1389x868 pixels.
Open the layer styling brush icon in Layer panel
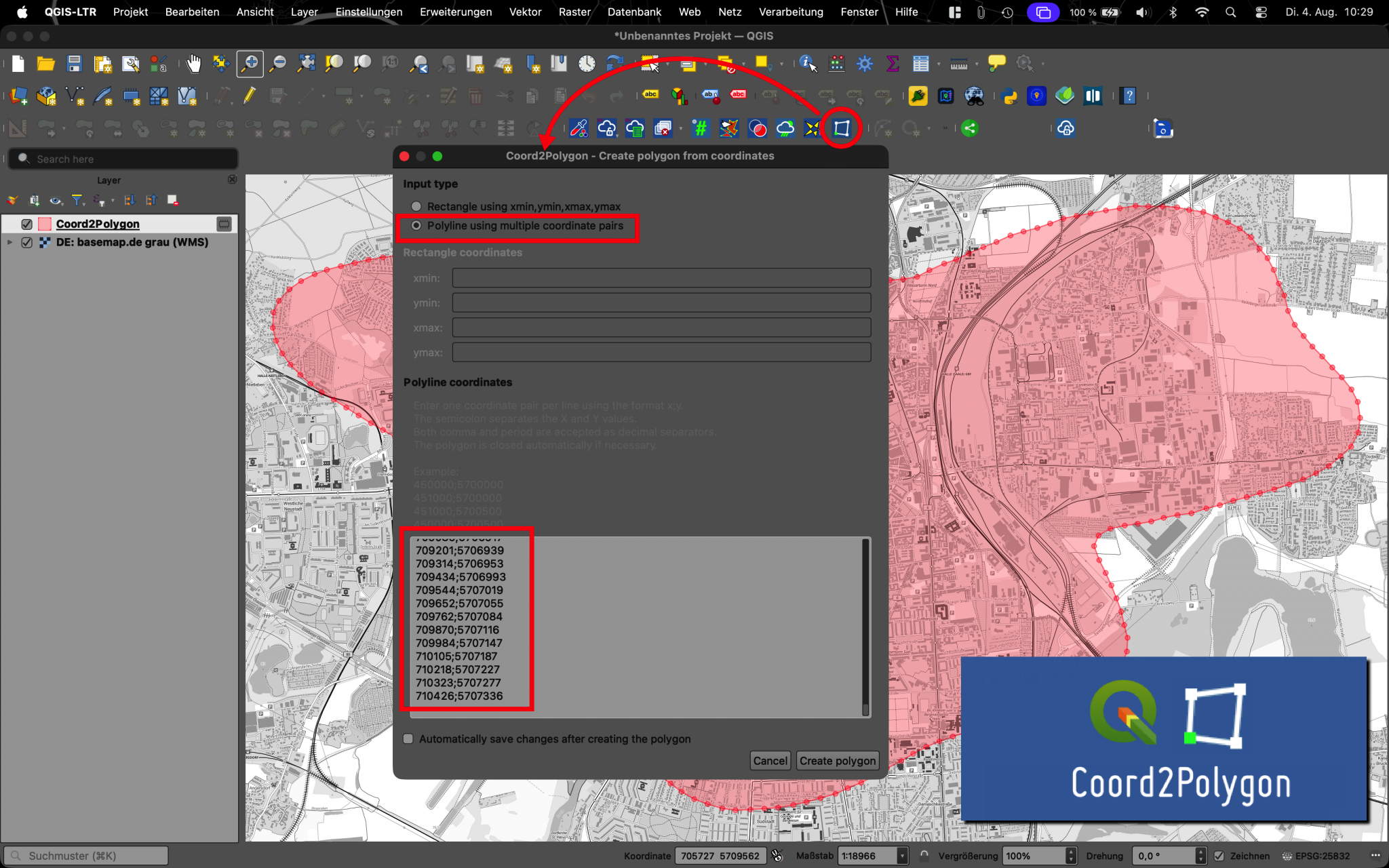tap(12, 200)
